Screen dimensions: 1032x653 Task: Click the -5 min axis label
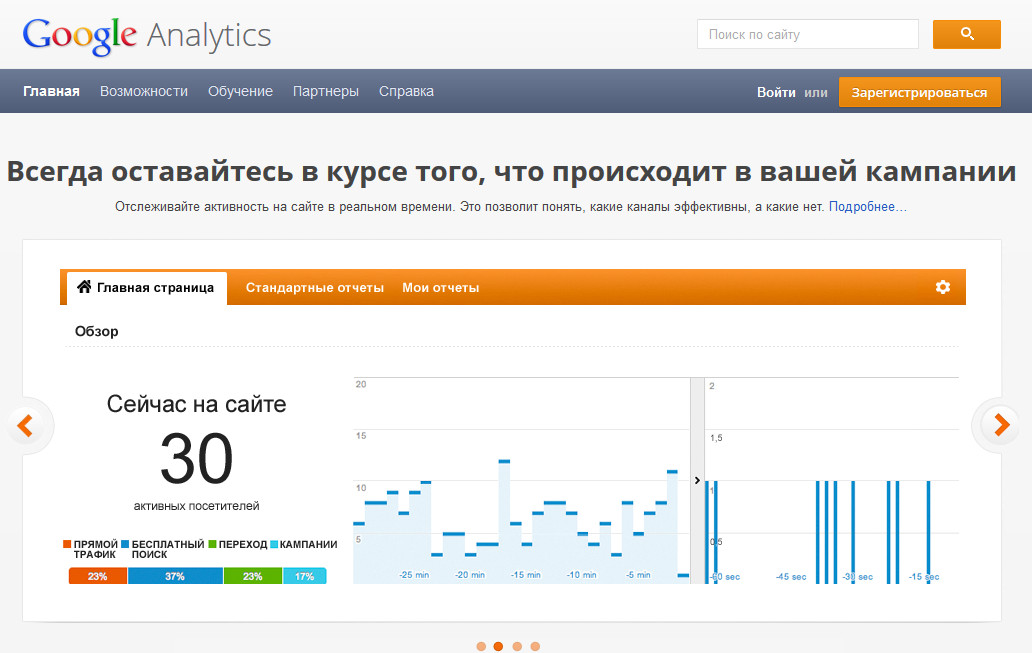point(638,575)
